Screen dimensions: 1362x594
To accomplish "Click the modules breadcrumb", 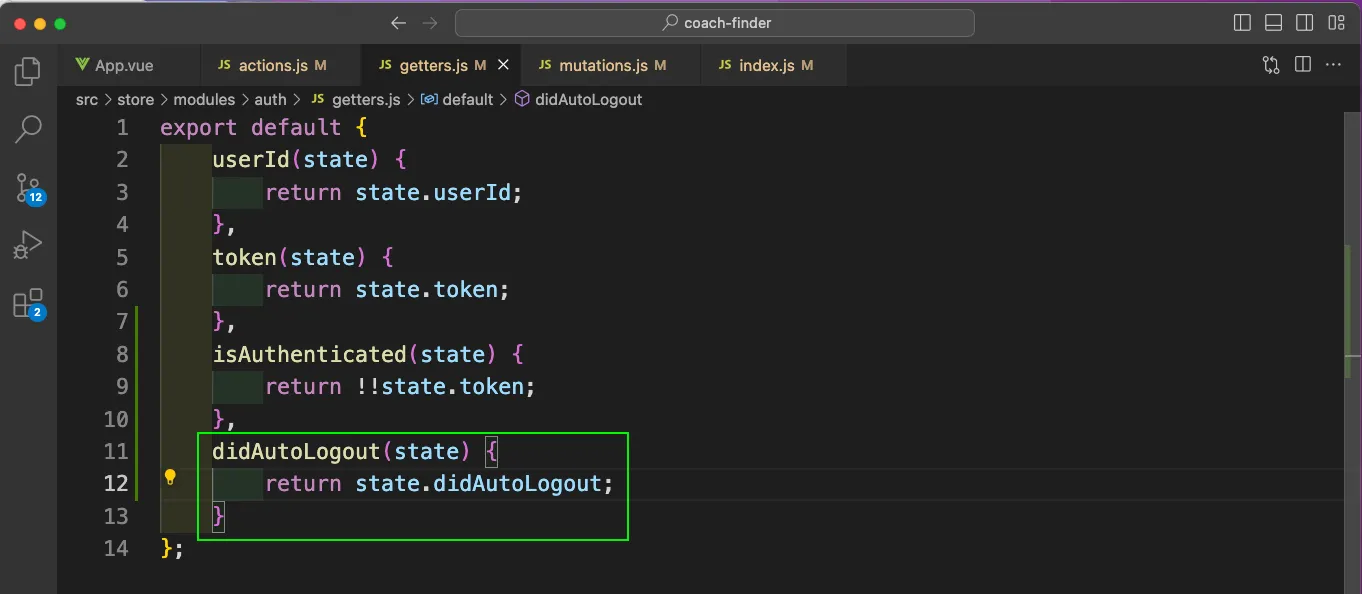I will click(204, 100).
